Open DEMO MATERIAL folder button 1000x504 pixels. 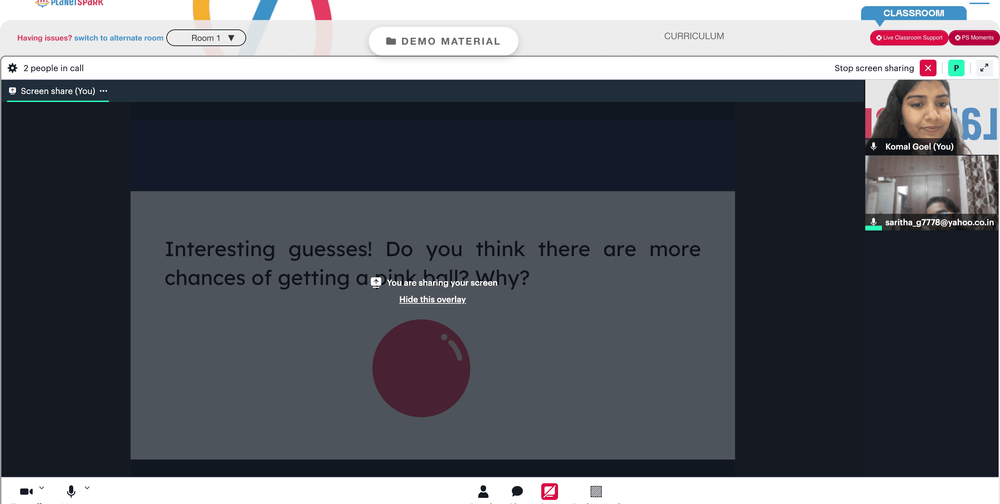click(x=443, y=41)
